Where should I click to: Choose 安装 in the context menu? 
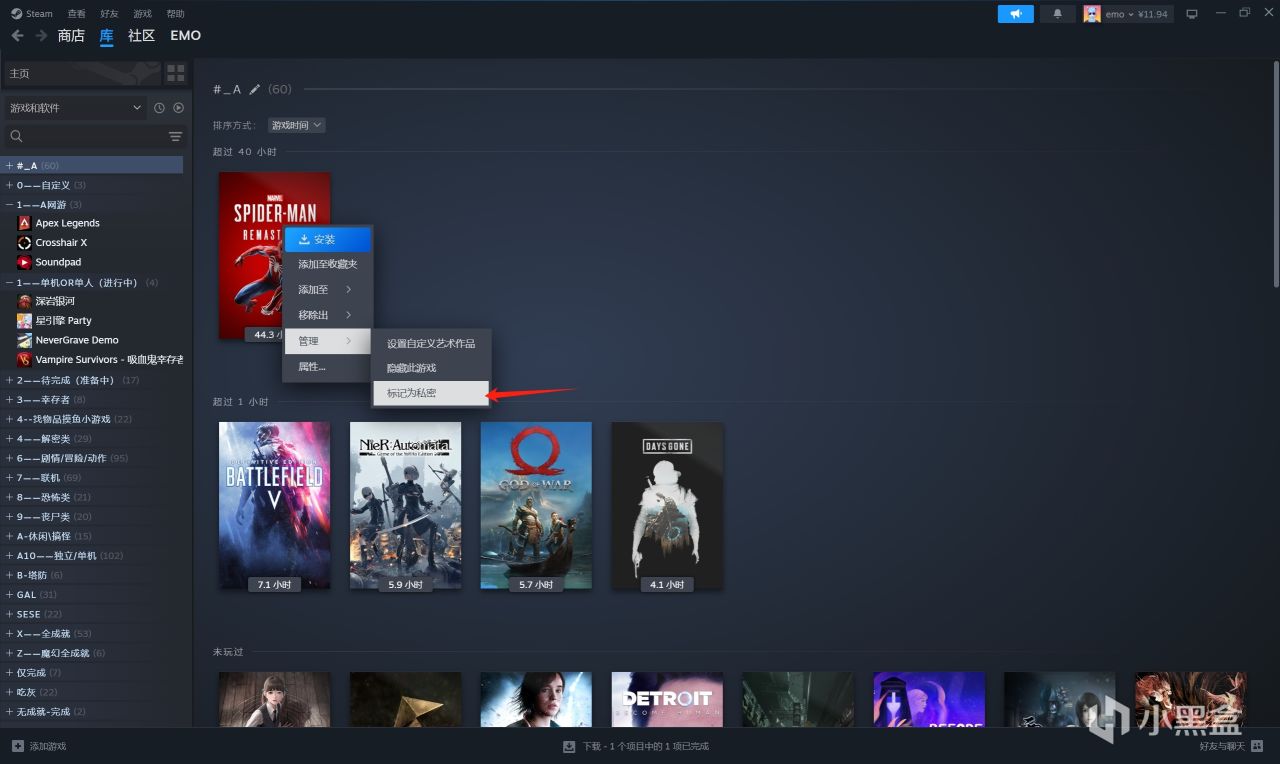coord(328,239)
